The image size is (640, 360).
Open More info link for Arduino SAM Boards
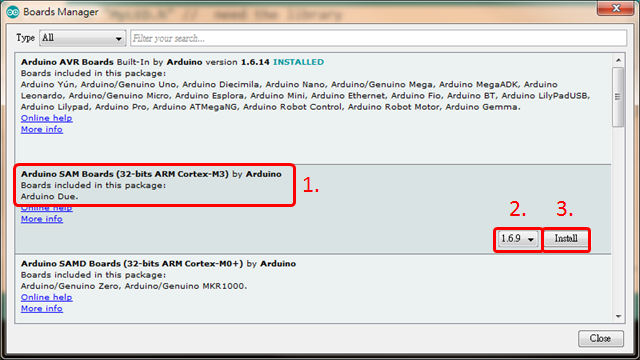point(42,219)
